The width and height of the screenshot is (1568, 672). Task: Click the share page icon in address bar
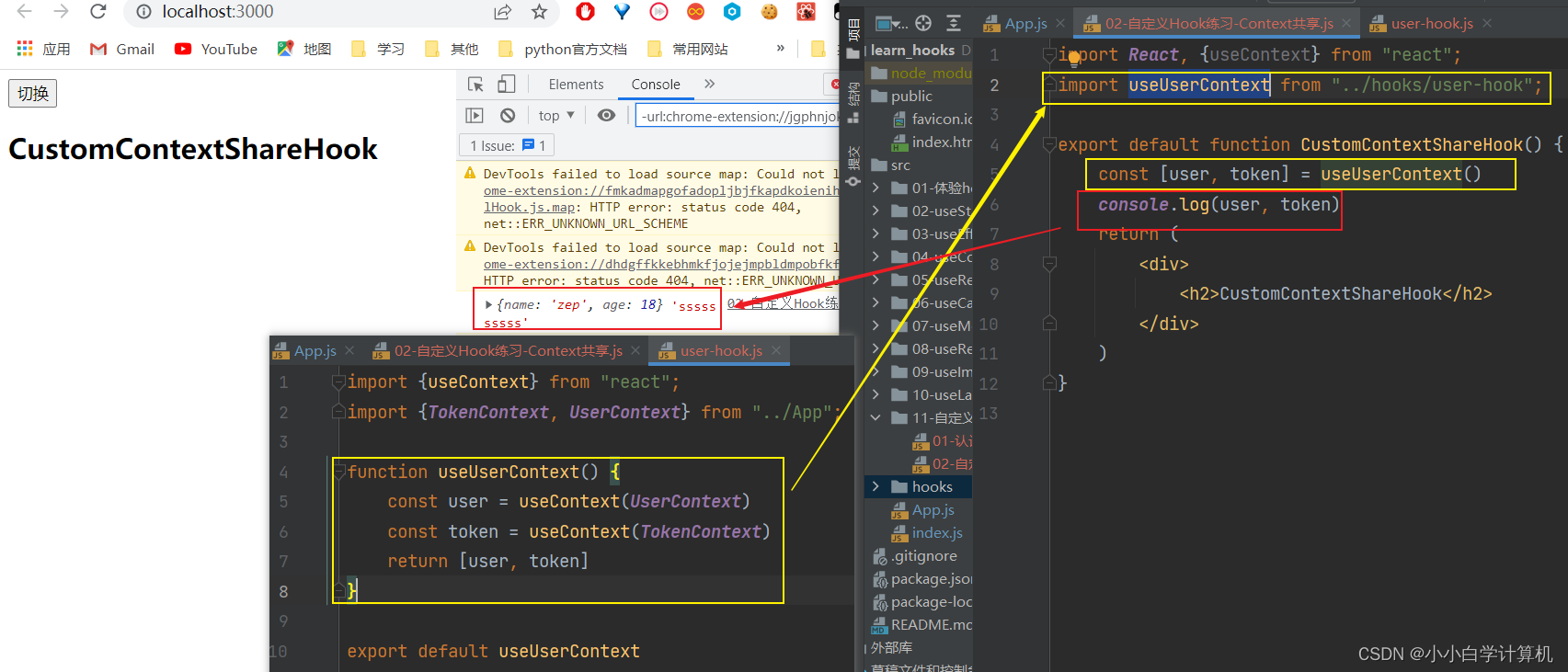click(502, 12)
